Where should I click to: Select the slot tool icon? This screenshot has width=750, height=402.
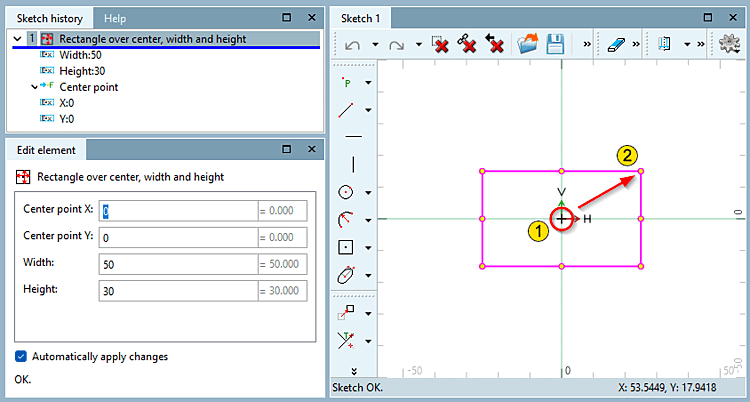pos(346,275)
